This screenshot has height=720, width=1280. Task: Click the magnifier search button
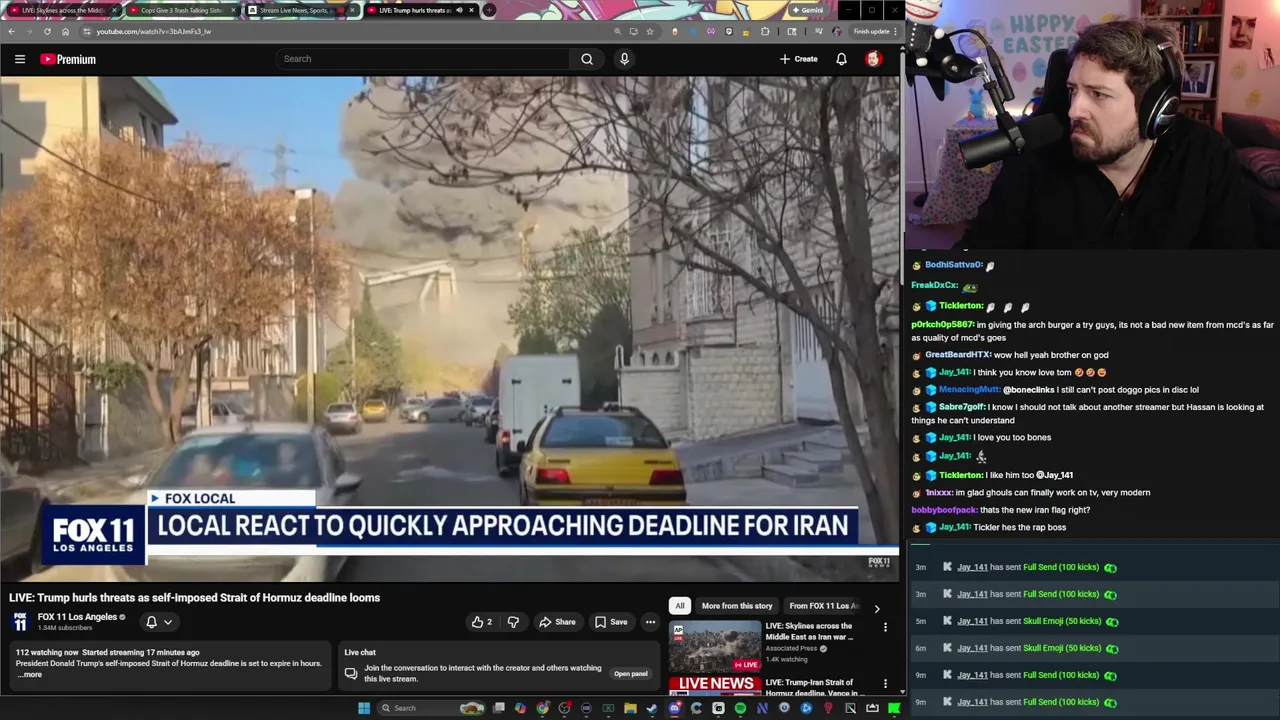[x=587, y=59]
